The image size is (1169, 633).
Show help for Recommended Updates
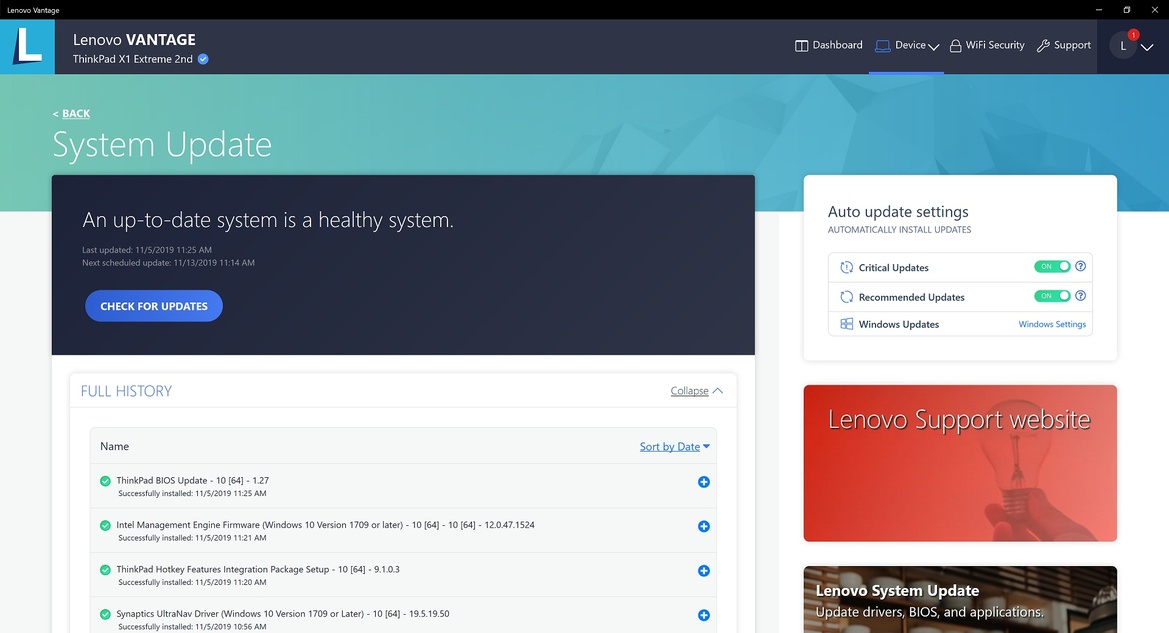tap(1080, 296)
